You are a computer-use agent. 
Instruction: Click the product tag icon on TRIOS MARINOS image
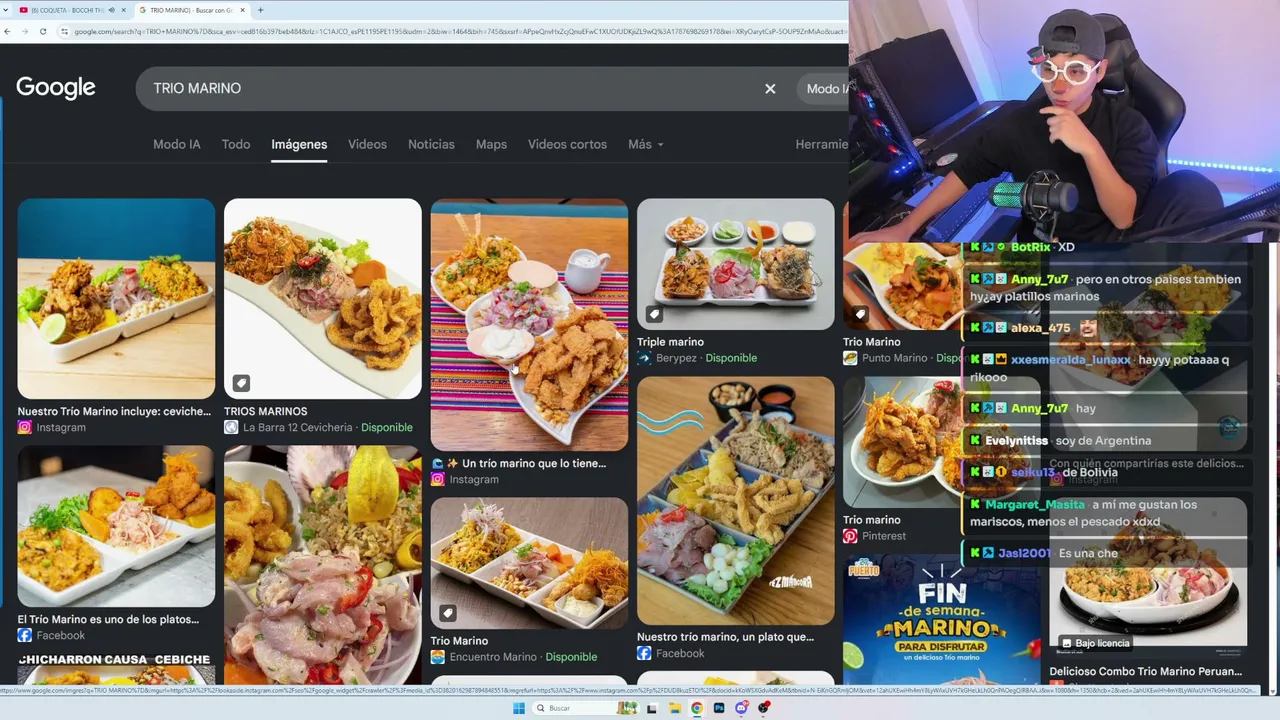click(241, 382)
